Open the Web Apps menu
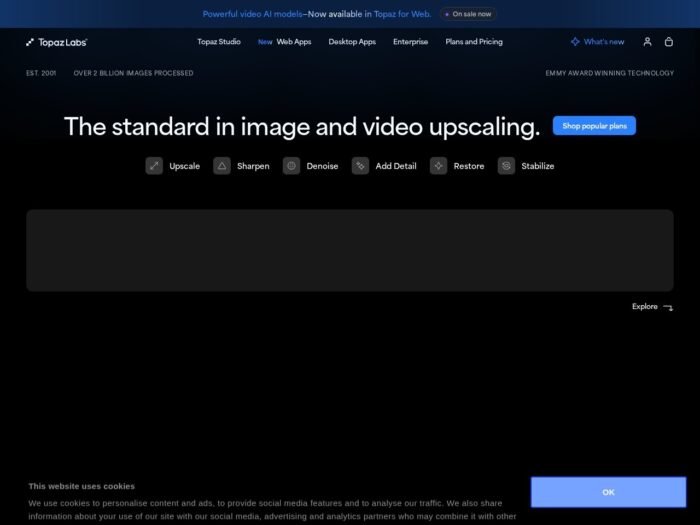This screenshot has width=700, height=525. point(294,42)
